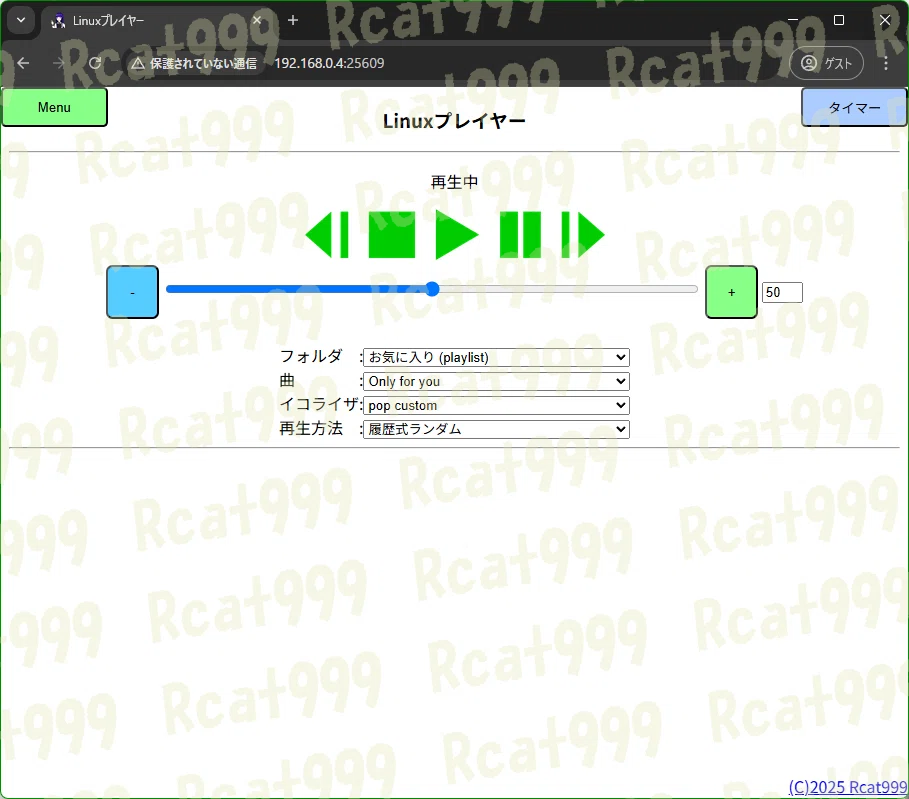Skip to the previous track
Viewport: 909px width, 799px height.
pos(327,235)
